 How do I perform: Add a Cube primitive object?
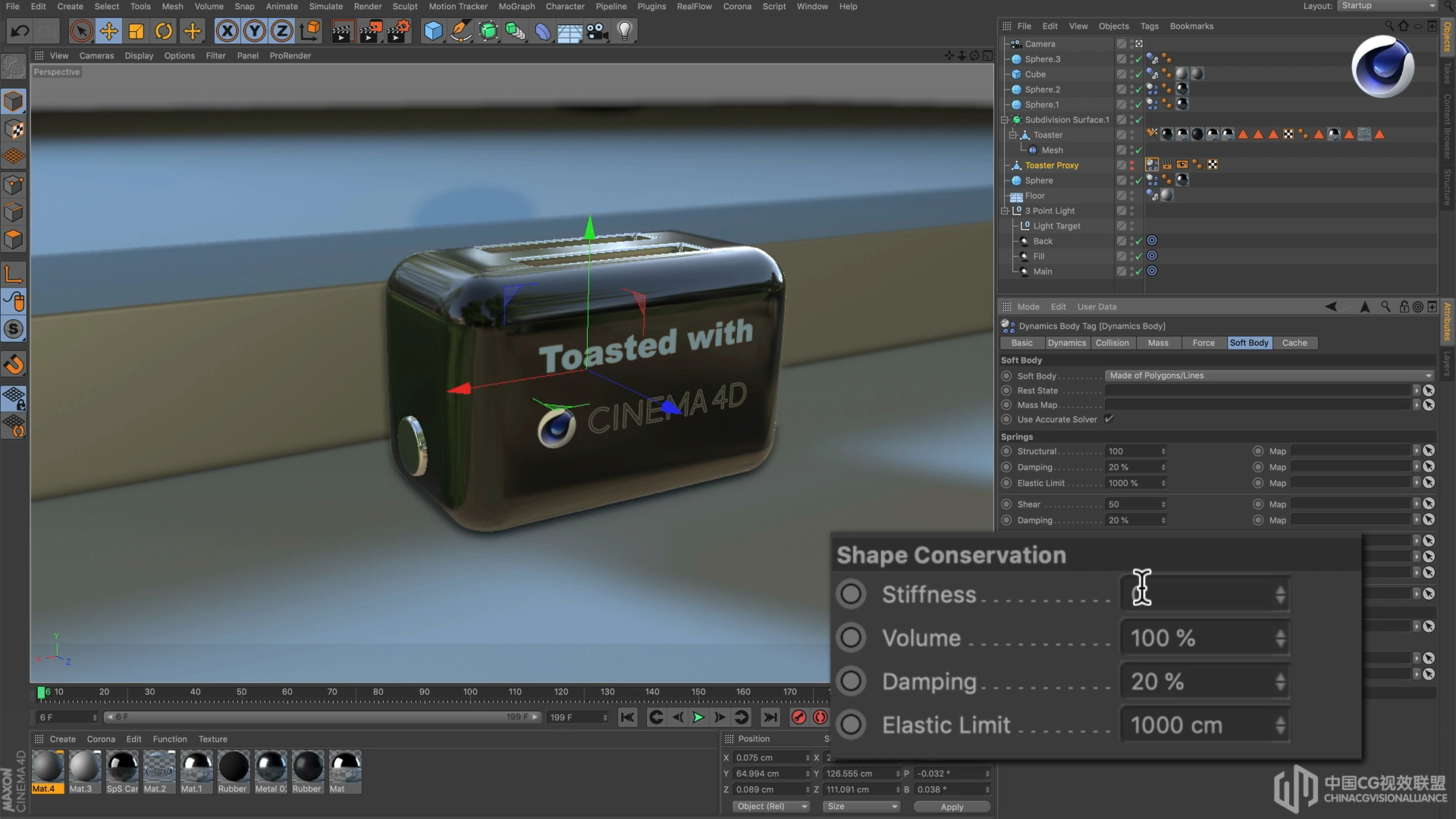[433, 31]
